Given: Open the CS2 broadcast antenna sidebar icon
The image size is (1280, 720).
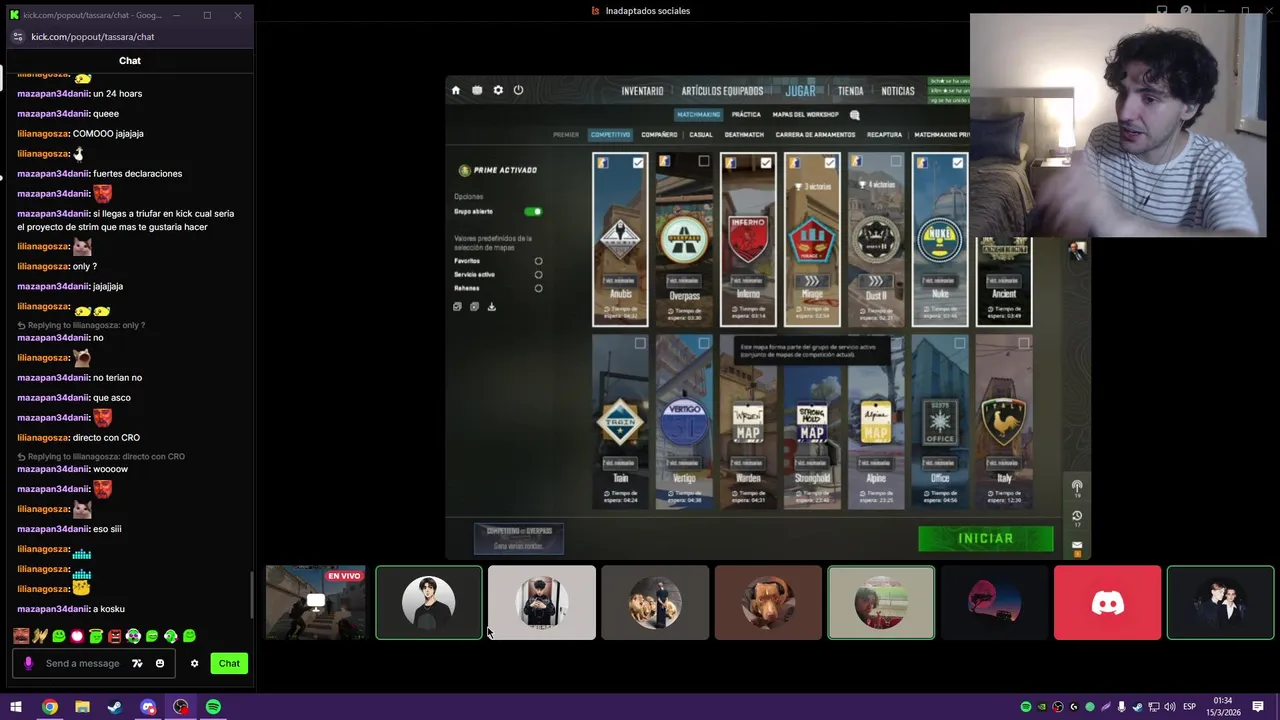Looking at the screenshot, I should pyautogui.click(x=1077, y=486).
